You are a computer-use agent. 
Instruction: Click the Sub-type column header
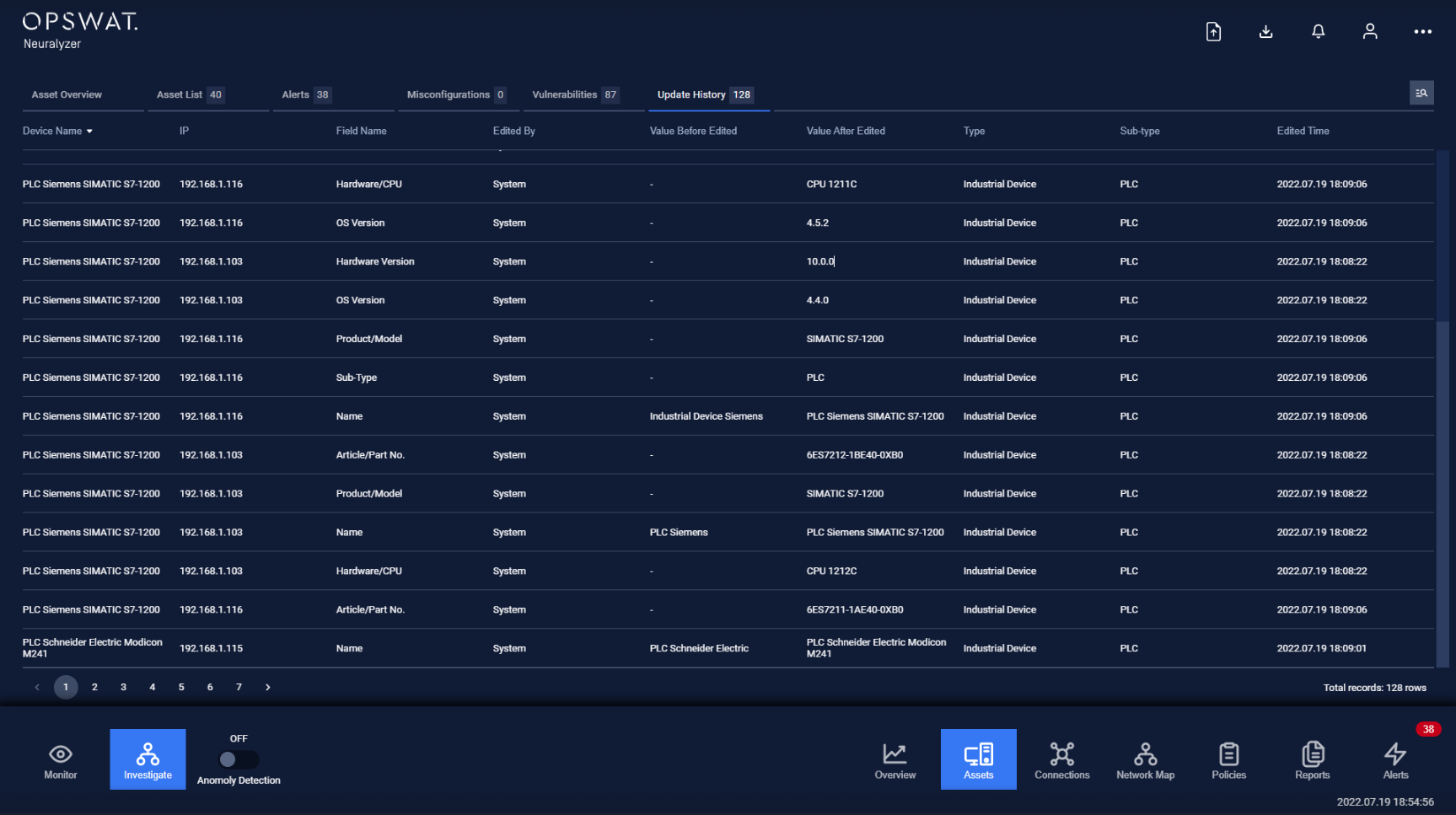tap(1140, 131)
